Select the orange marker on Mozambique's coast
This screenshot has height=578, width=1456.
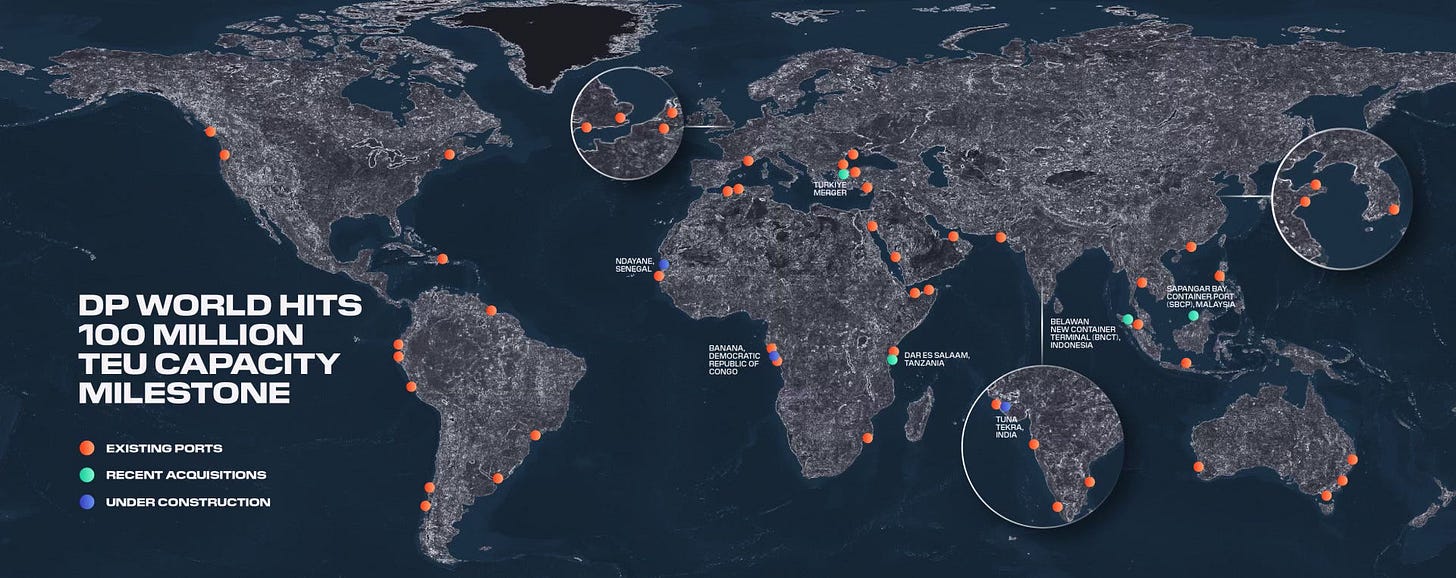(866, 437)
